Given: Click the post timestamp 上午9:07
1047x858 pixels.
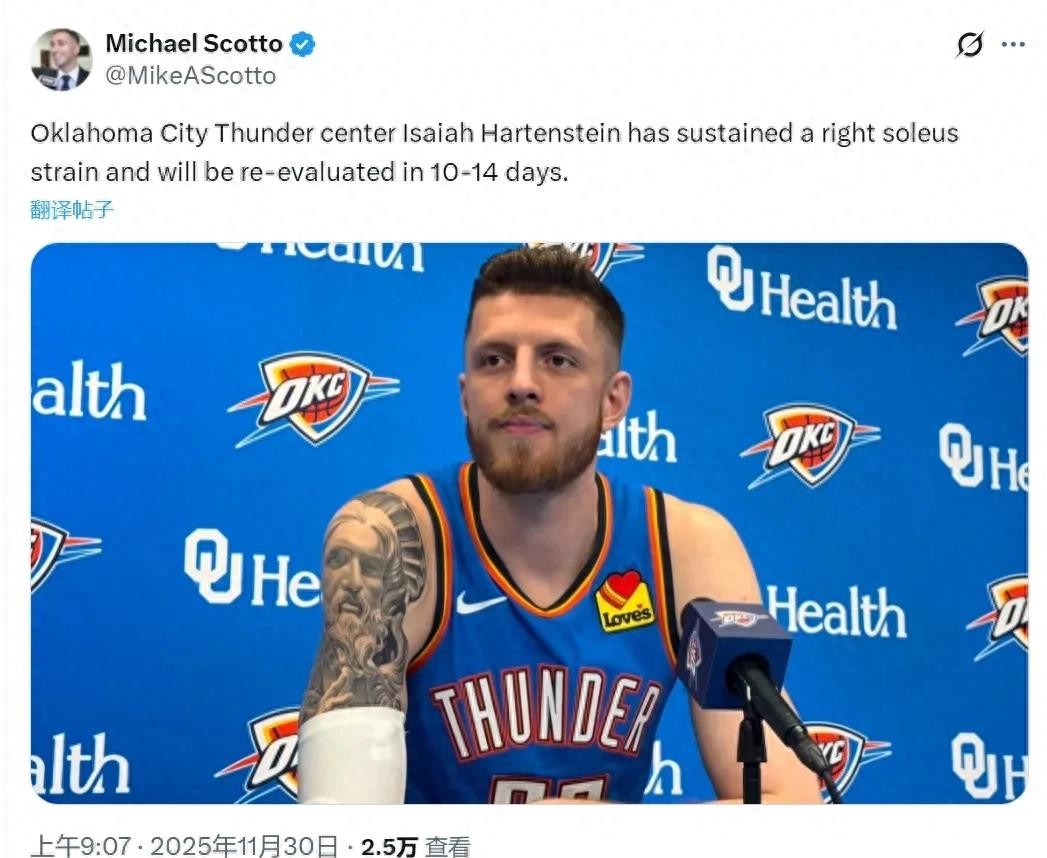Looking at the screenshot, I should click(79, 846).
